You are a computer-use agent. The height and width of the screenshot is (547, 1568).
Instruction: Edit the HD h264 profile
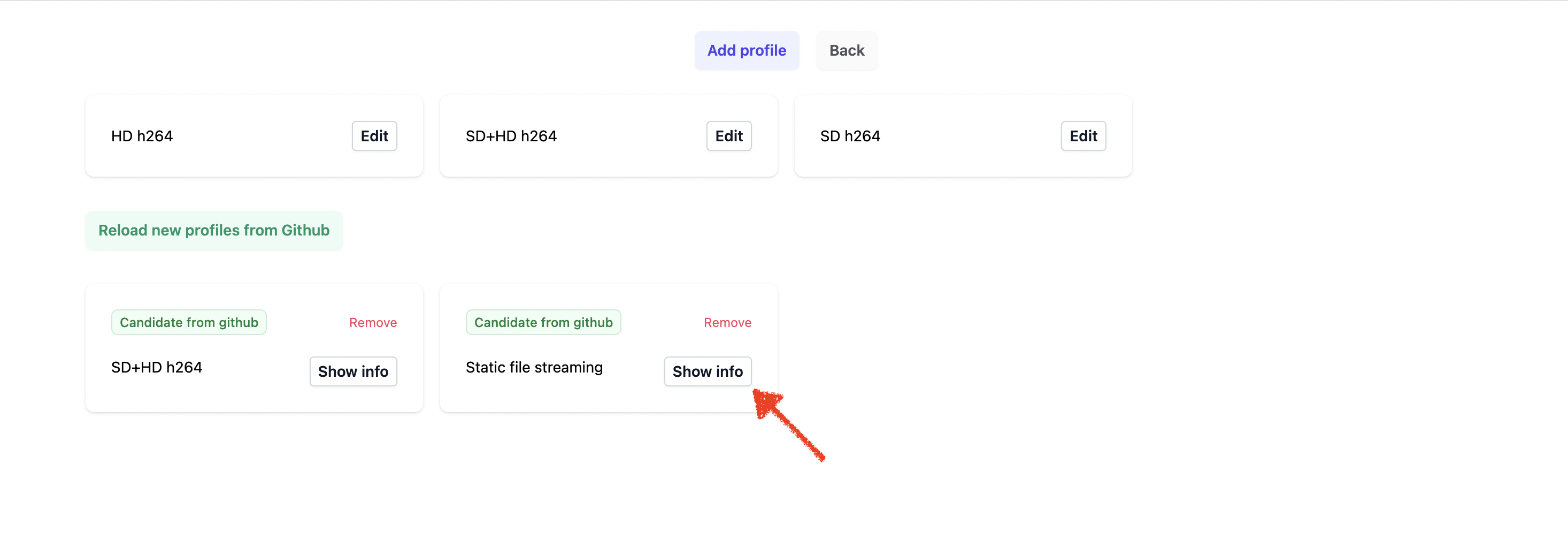pyautogui.click(x=374, y=136)
